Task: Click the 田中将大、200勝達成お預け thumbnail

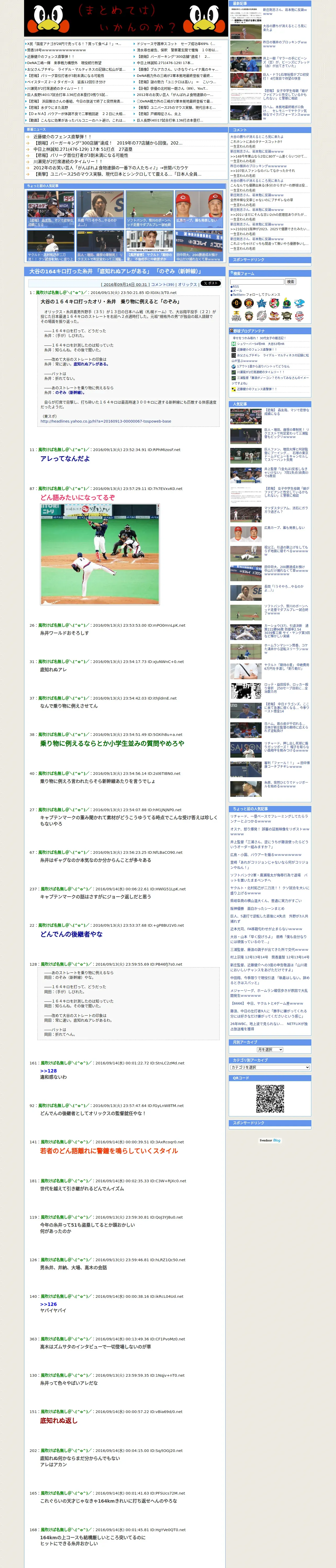Action: [199, 245]
